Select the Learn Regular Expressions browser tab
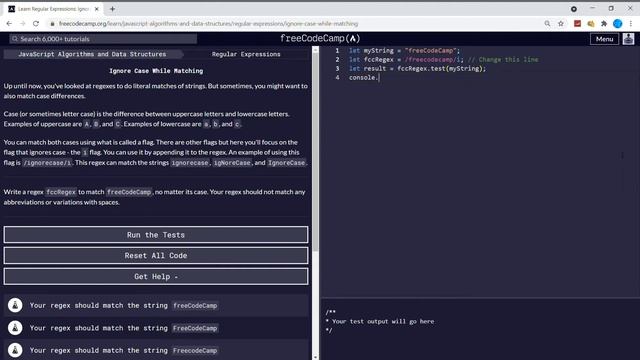The height and width of the screenshot is (360, 640). pos(53,9)
